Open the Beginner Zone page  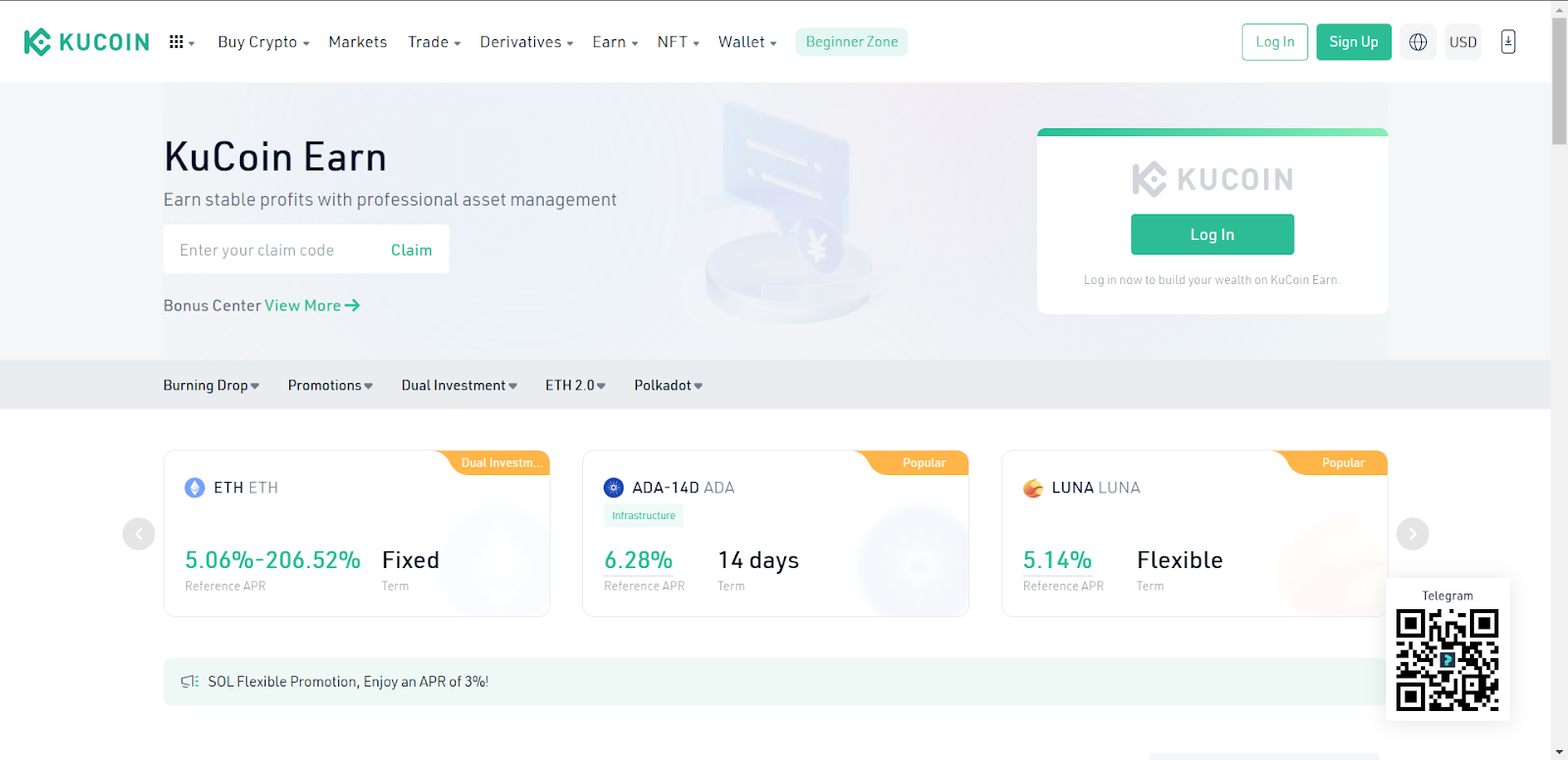[x=852, y=42]
